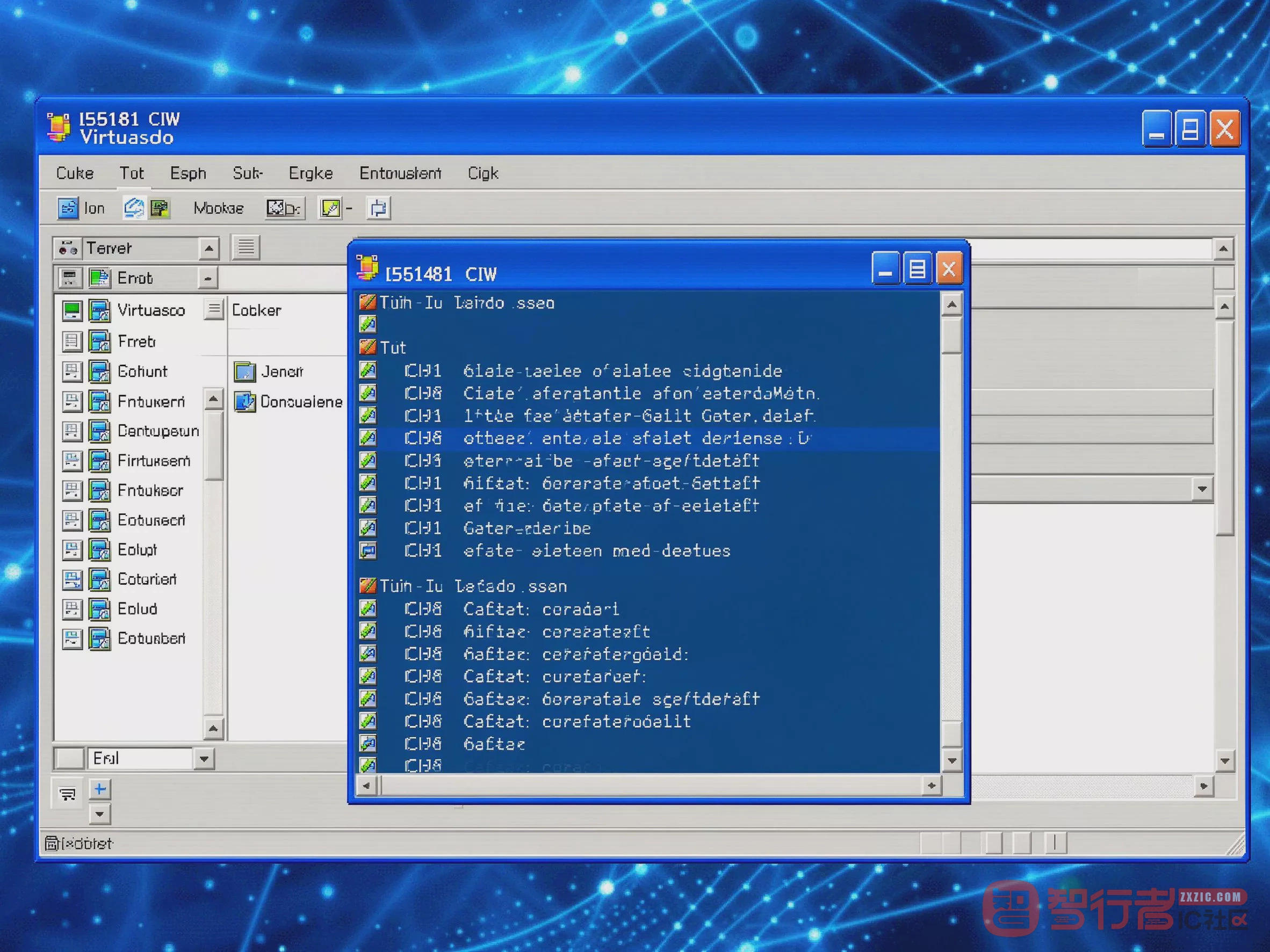
Task: Open the Cuke menu
Action: [x=75, y=173]
